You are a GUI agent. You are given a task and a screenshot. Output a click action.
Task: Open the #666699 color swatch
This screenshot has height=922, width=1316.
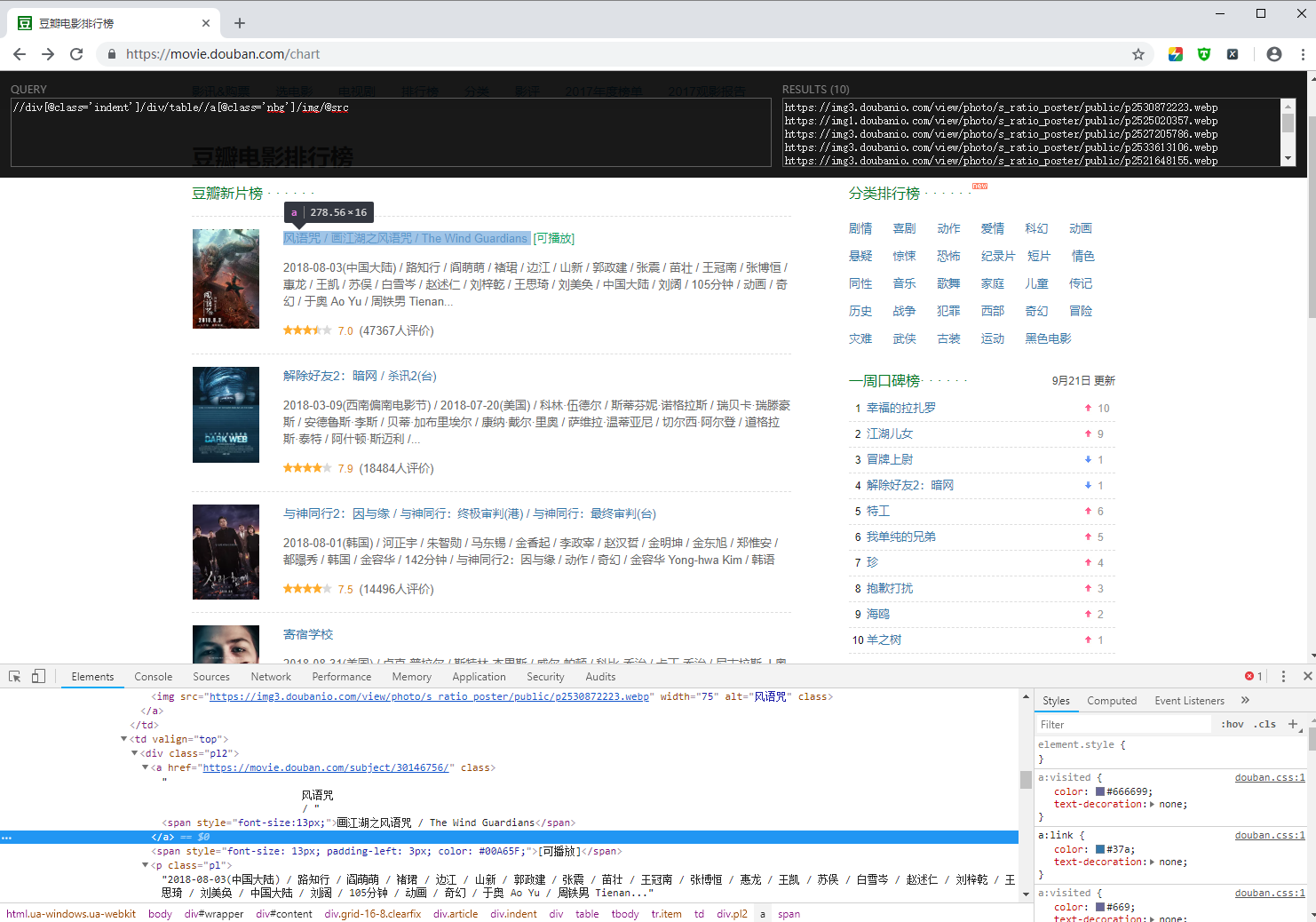(x=1100, y=791)
